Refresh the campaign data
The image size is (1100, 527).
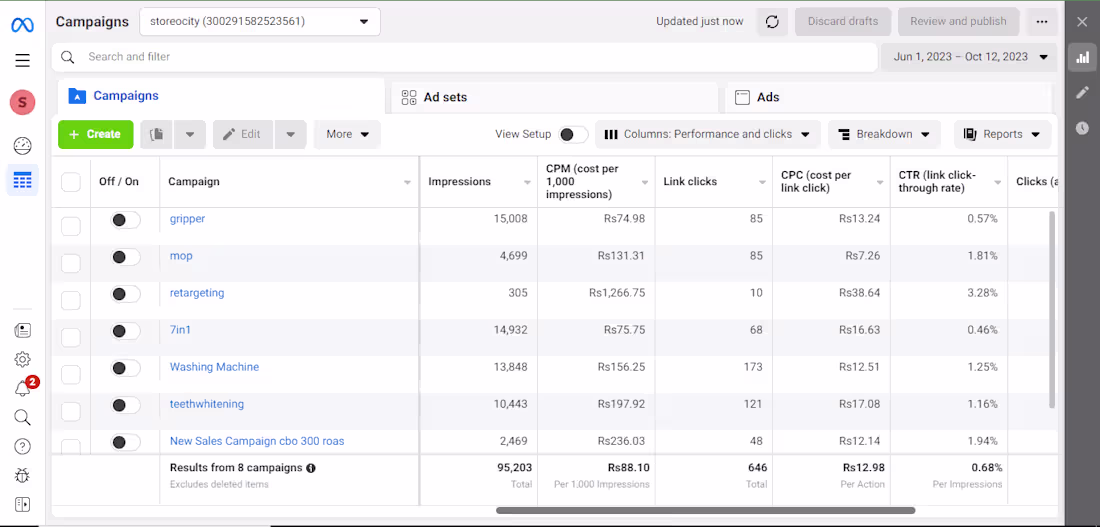[x=772, y=22]
